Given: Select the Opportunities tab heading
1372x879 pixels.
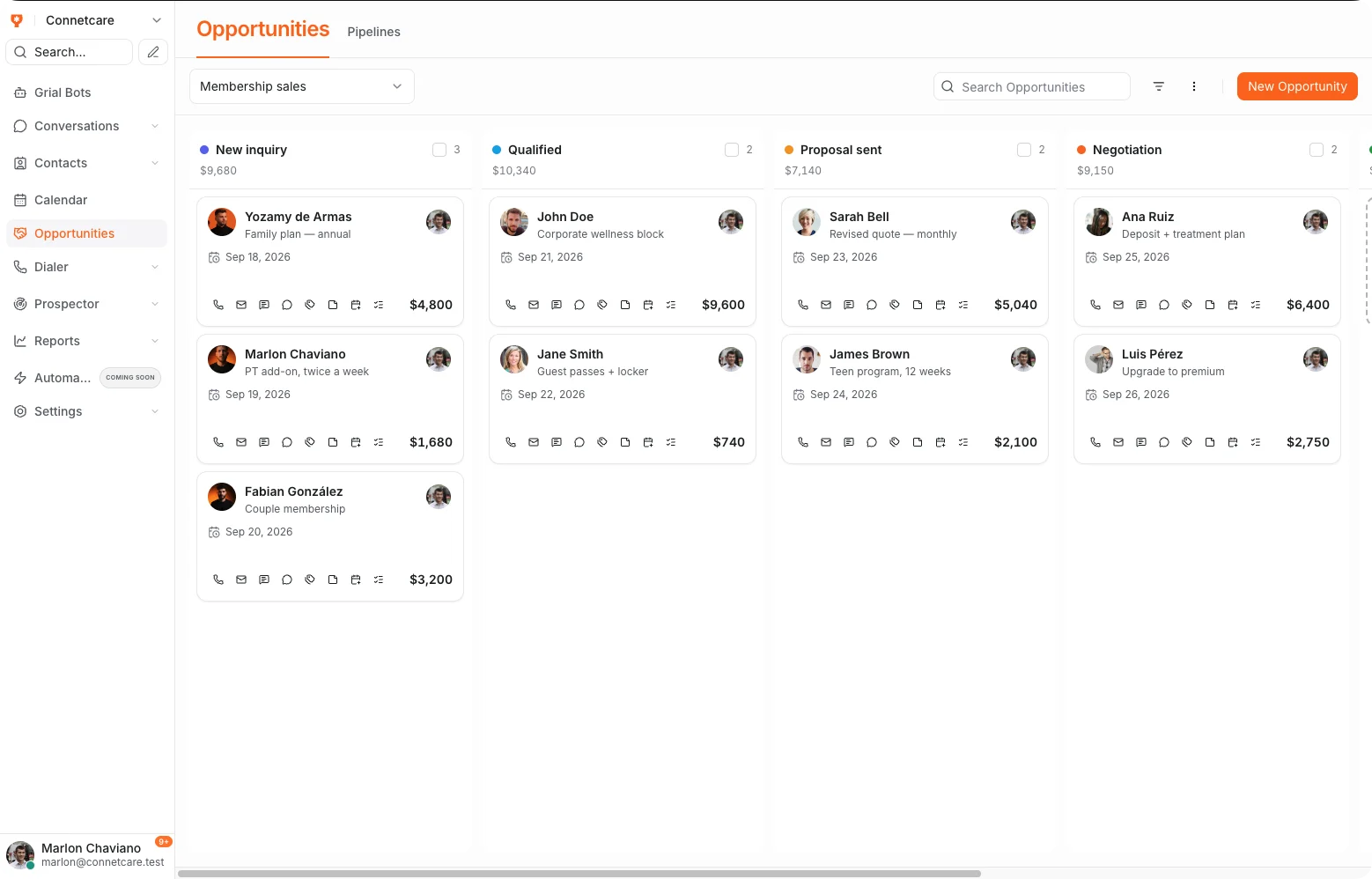Looking at the screenshot, I should coord(263,29).
